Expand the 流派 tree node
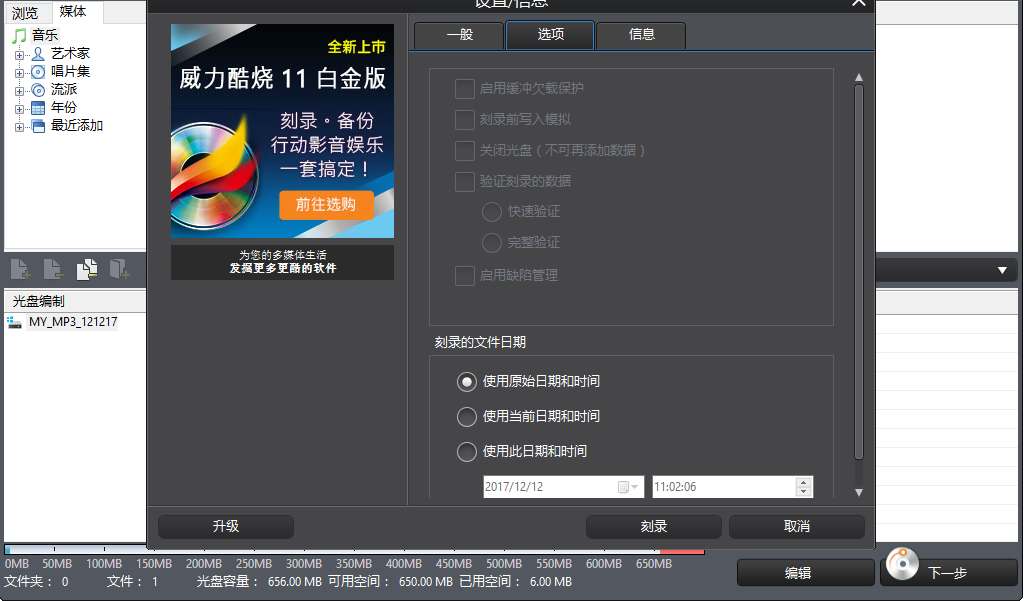The height and width of the screenshot is (601, 1024). point(20,91)
